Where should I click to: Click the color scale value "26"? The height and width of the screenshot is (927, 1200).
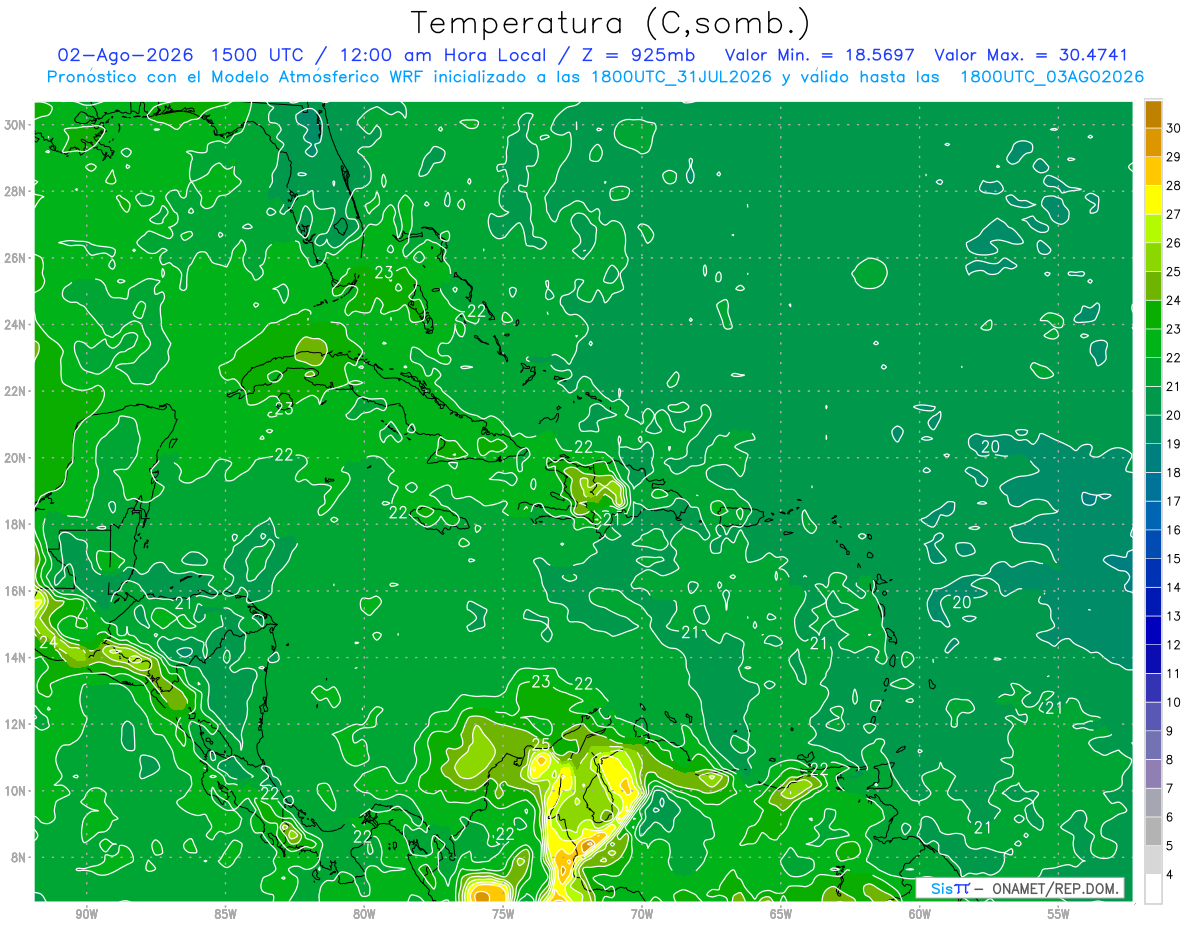click(x=1173, y=243)
